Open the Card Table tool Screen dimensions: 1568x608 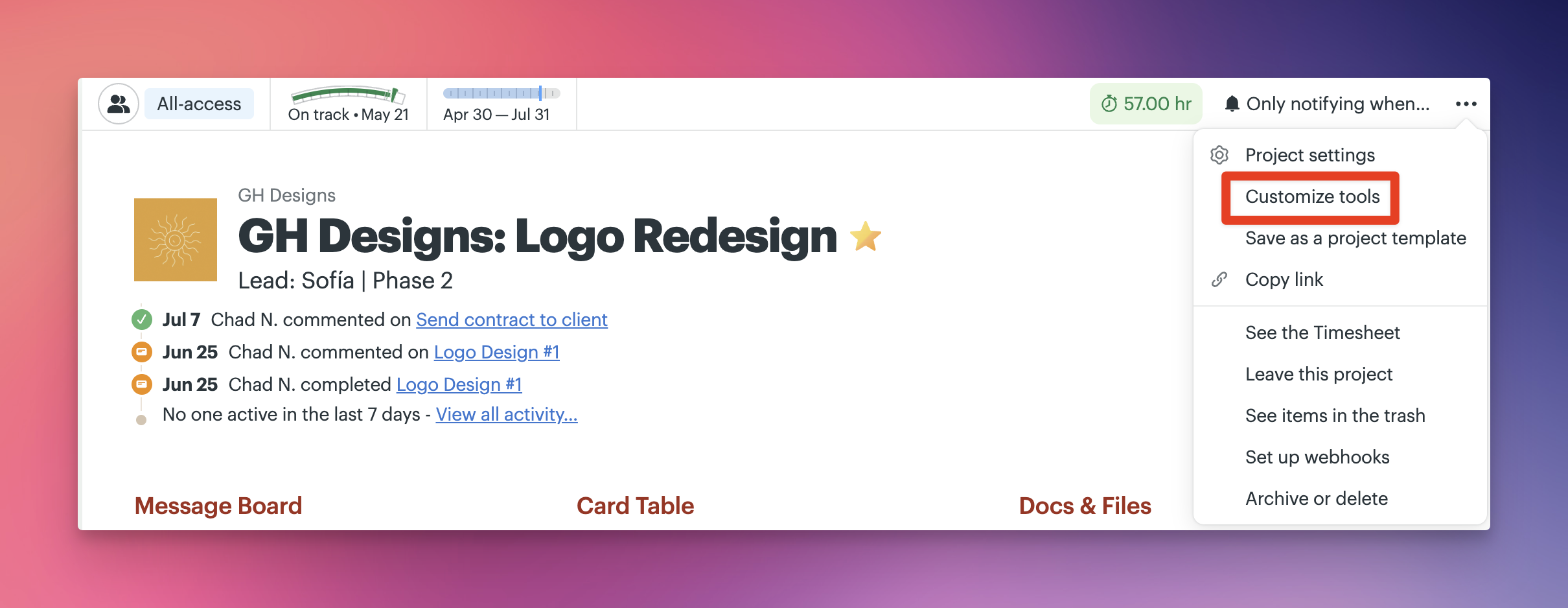click(x=635, y=506)
